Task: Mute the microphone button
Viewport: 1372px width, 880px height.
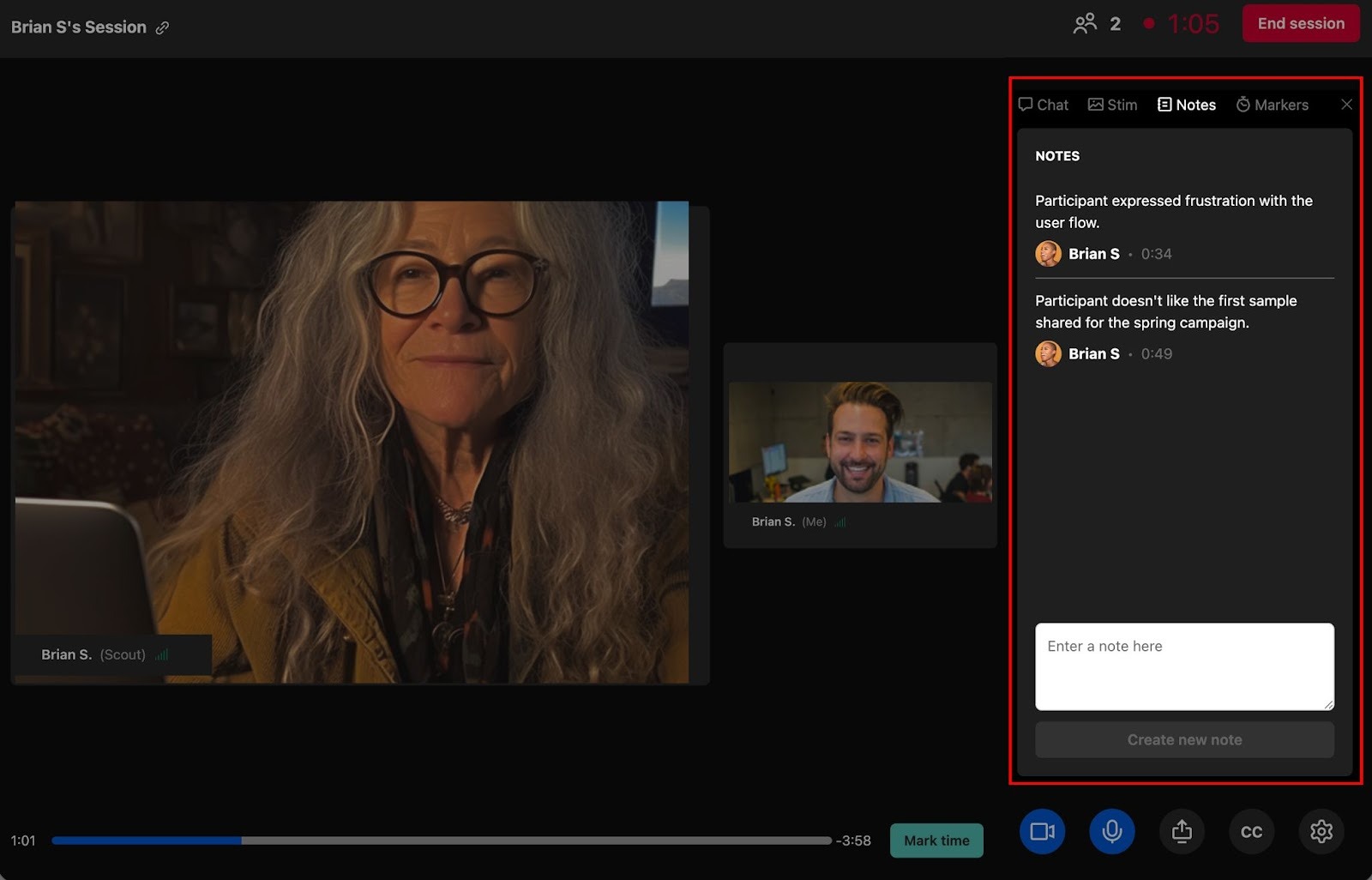Action: (1111, 831)
